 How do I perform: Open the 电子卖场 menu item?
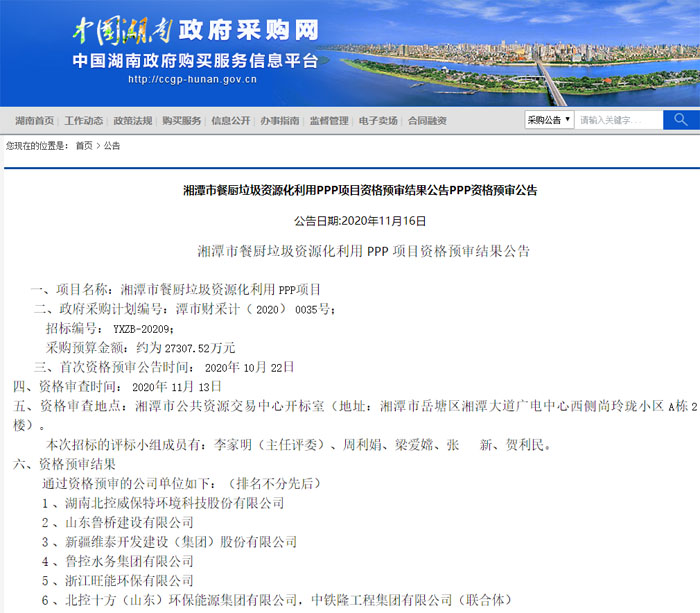coord(378,121)
